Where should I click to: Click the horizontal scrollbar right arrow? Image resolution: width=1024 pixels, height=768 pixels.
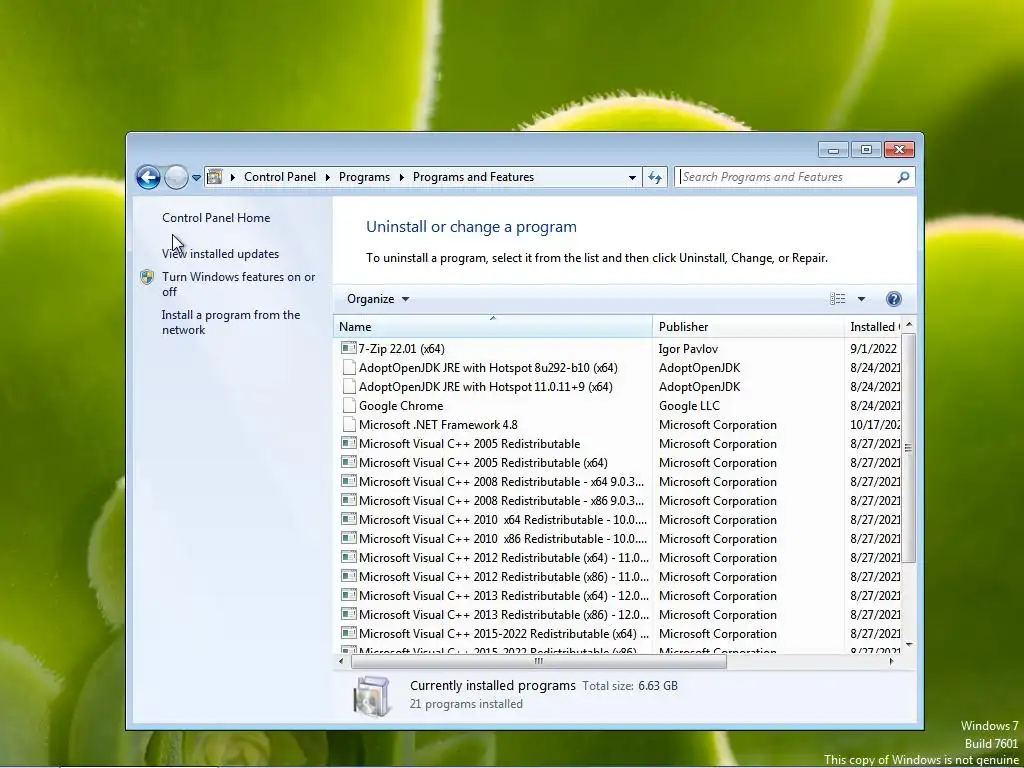(891, 662)
